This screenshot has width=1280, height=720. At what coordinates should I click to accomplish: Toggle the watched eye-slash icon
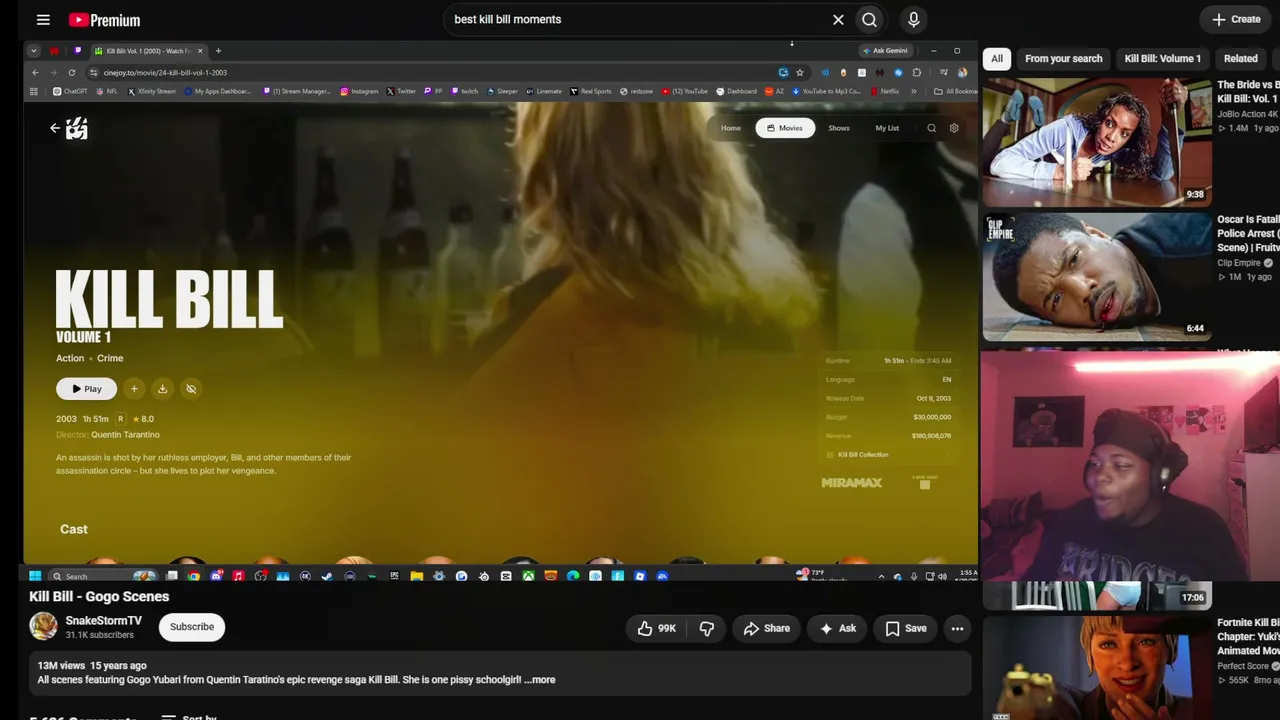tap(191, 389)
